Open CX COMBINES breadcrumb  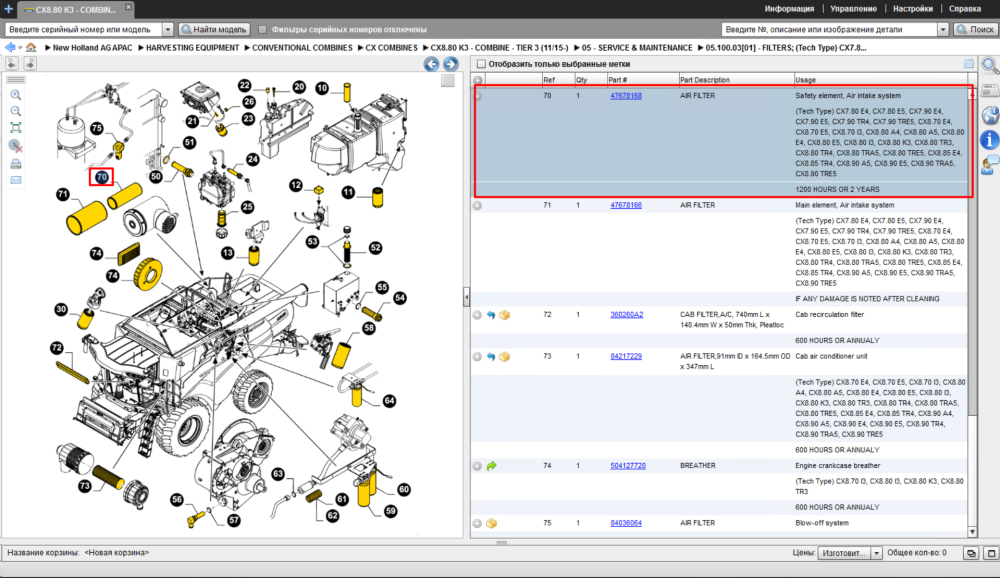tap(391, 48)
